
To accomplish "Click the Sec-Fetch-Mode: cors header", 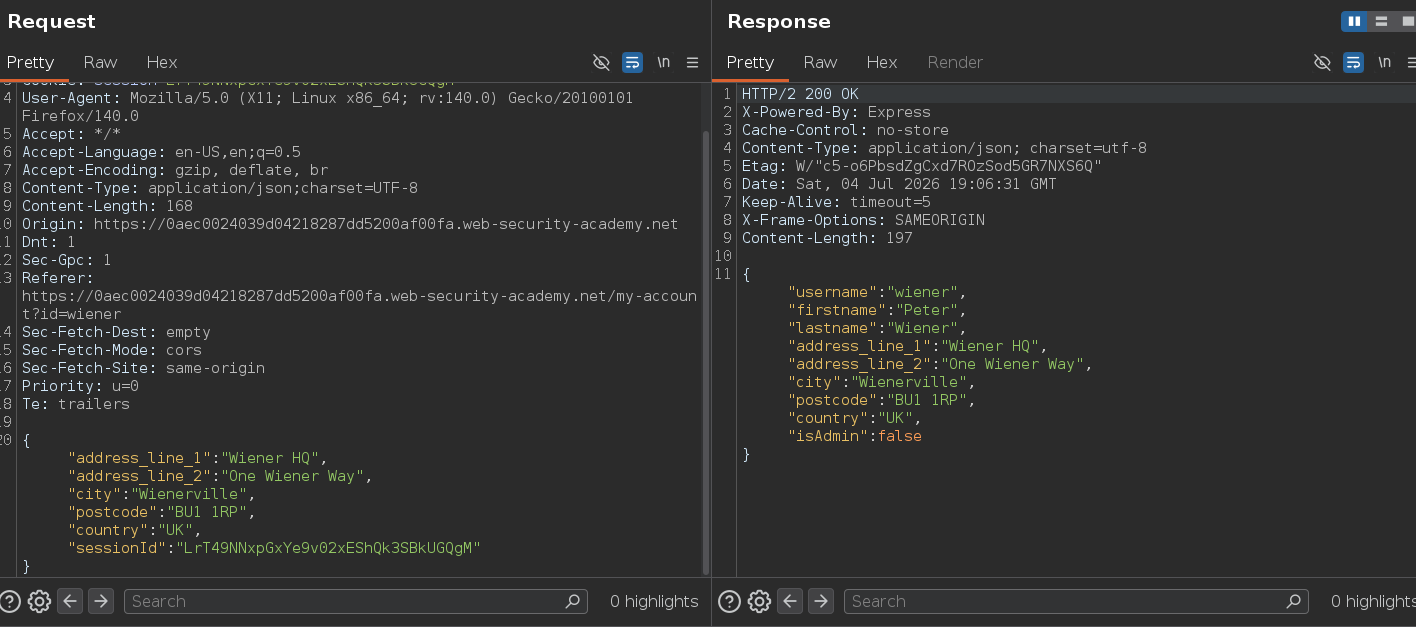I will point(112,350).
